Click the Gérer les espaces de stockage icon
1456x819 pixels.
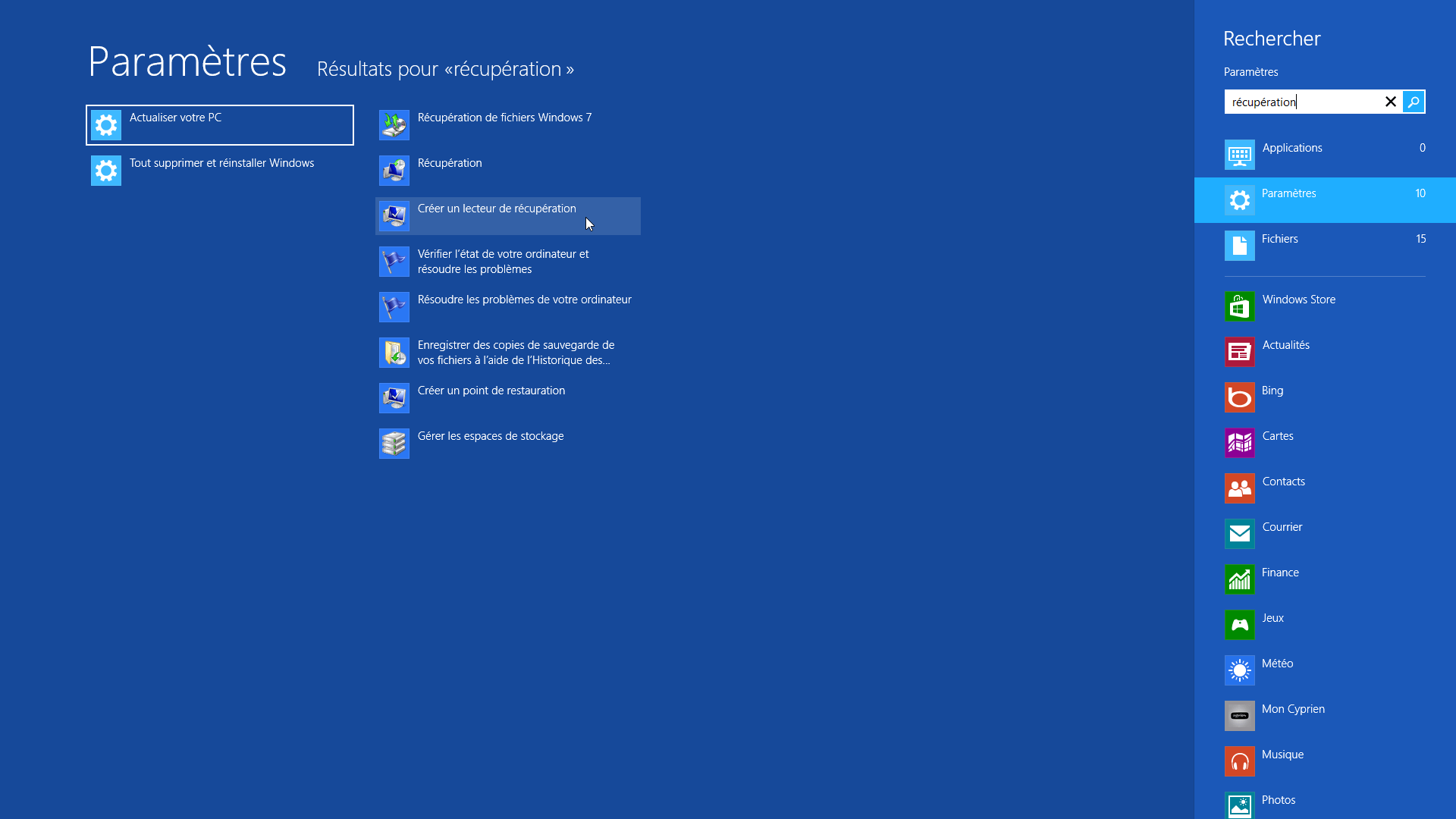point(394,444)
